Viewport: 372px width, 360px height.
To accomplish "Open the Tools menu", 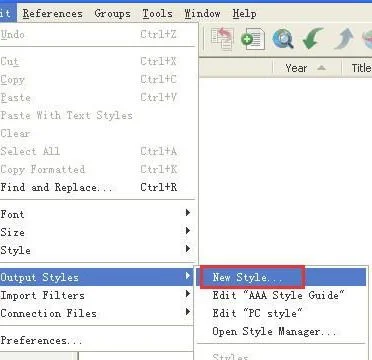I will (157, 14).
